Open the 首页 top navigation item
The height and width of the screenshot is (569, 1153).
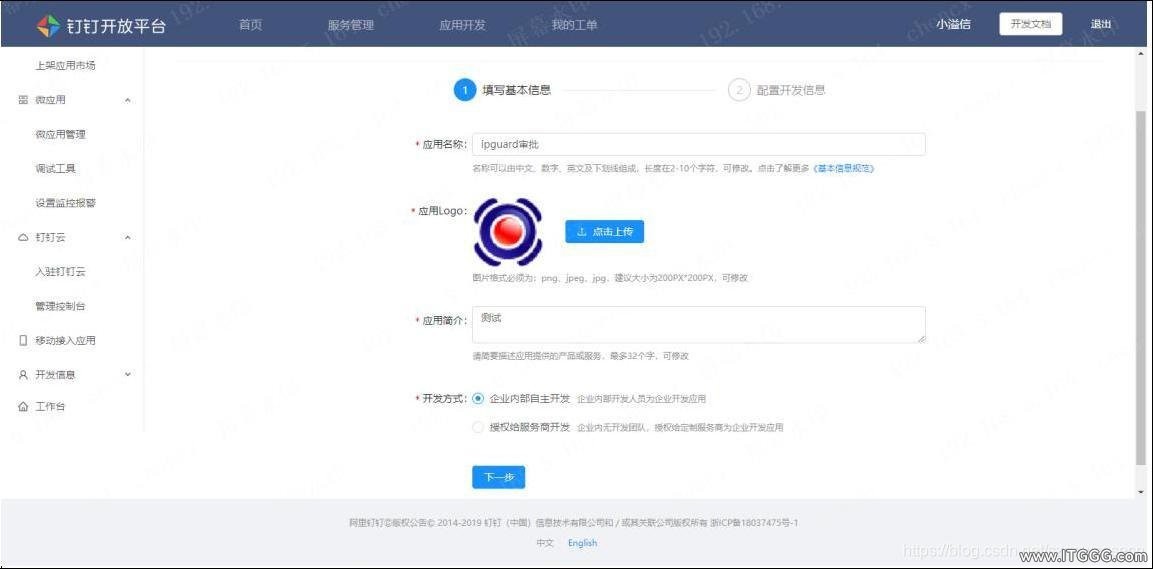pyautogui.click(x=251, y=24)
